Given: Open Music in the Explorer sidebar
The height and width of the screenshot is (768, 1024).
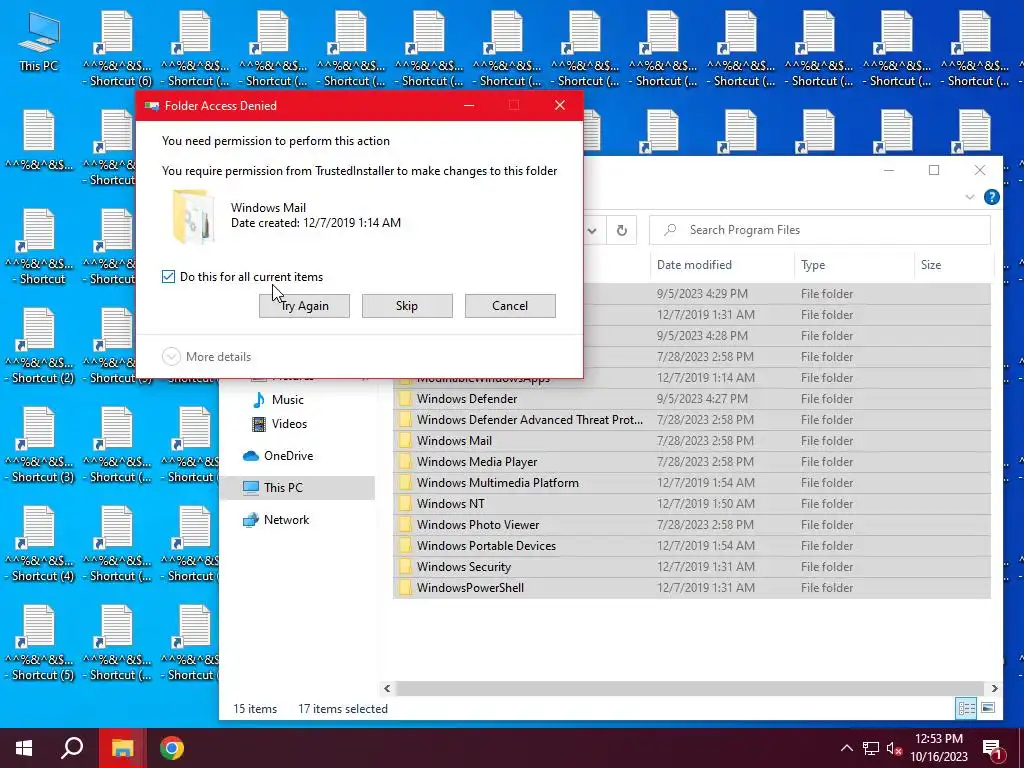Looking at the screenshot, I should (287, 400).
